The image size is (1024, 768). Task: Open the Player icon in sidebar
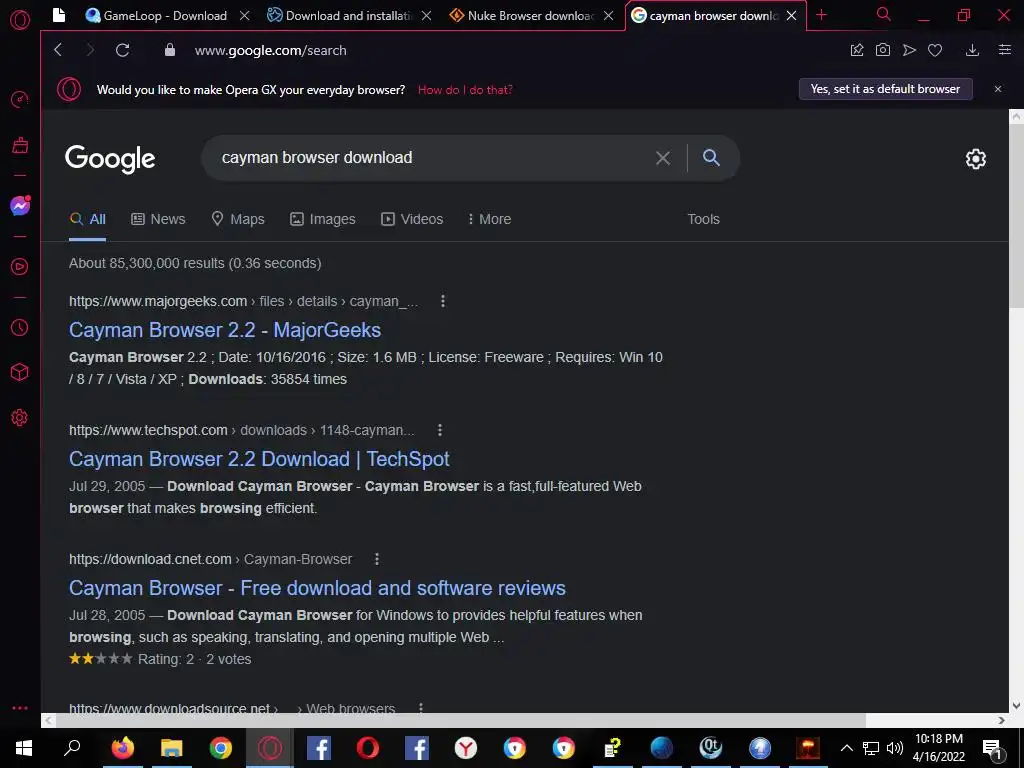(x=20, y=266)
